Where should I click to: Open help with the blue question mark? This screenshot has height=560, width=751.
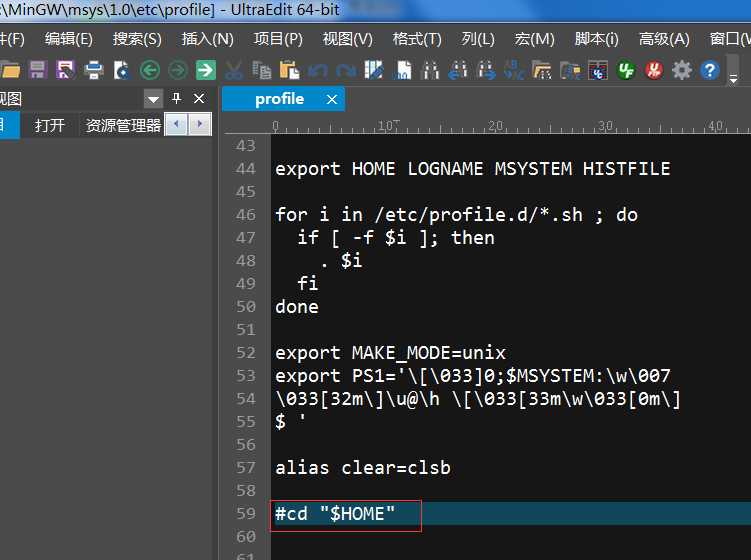[710, 70]
